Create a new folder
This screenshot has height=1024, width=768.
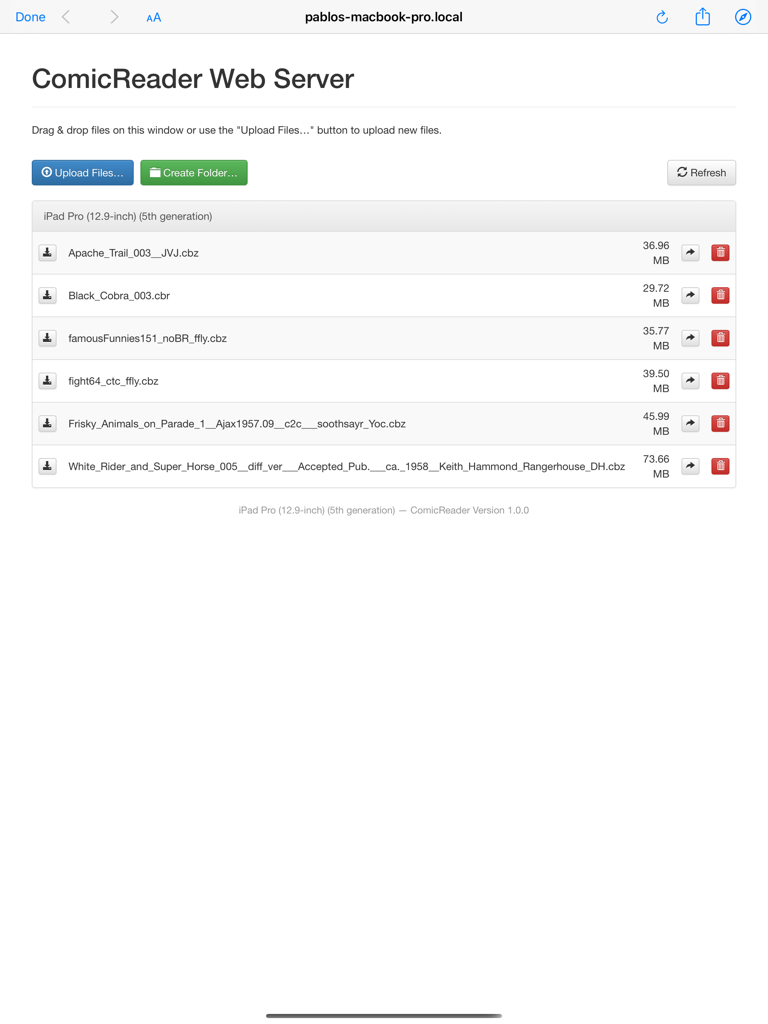tap(194, 172)
